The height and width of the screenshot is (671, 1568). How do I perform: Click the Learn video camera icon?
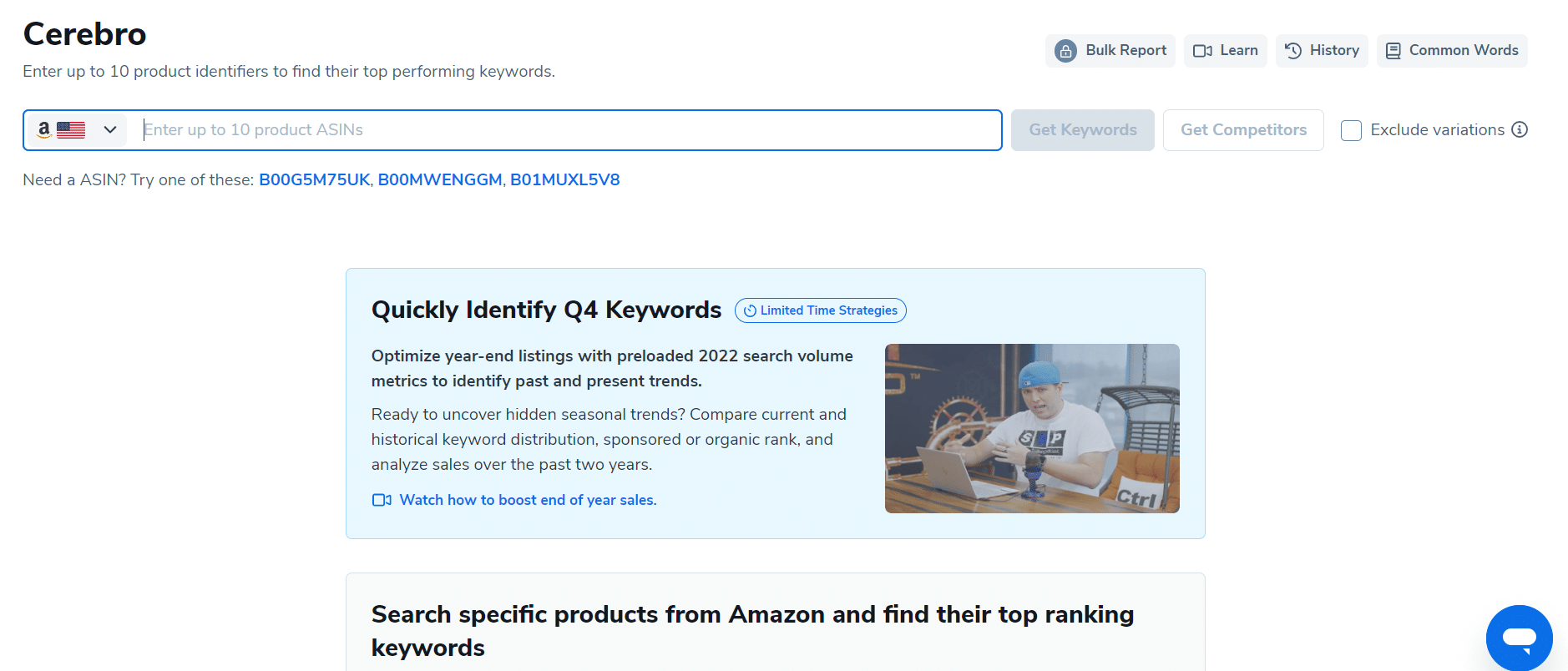click(x=1202, y=51)
